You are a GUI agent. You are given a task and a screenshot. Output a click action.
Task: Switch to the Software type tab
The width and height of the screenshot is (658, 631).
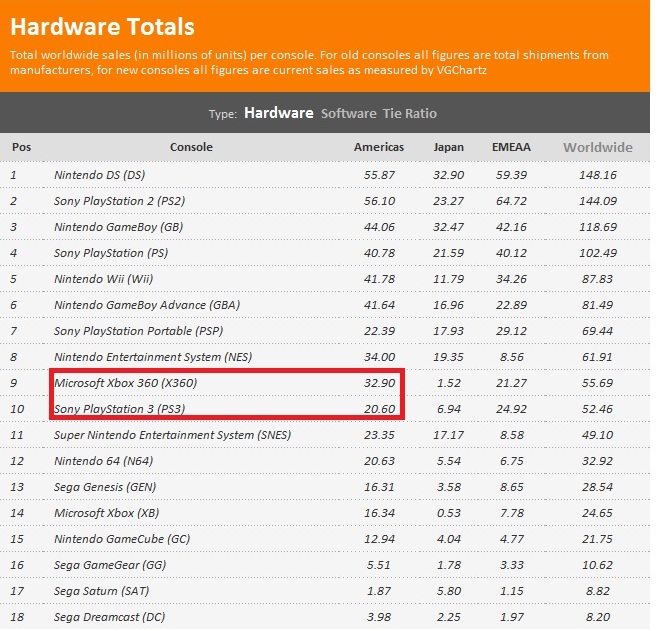[349, 113]
